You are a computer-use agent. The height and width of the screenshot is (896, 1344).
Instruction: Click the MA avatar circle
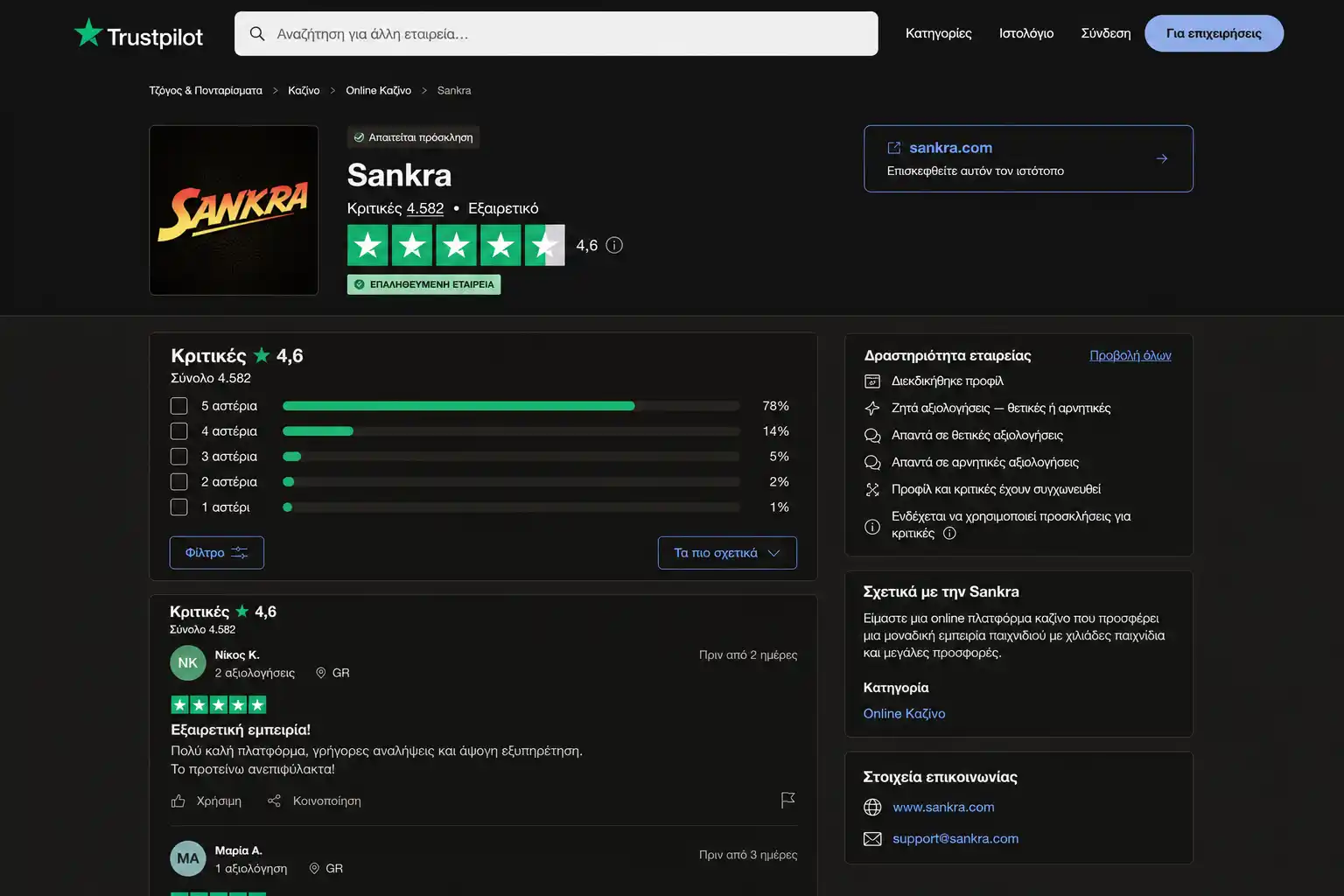point(188,859)
